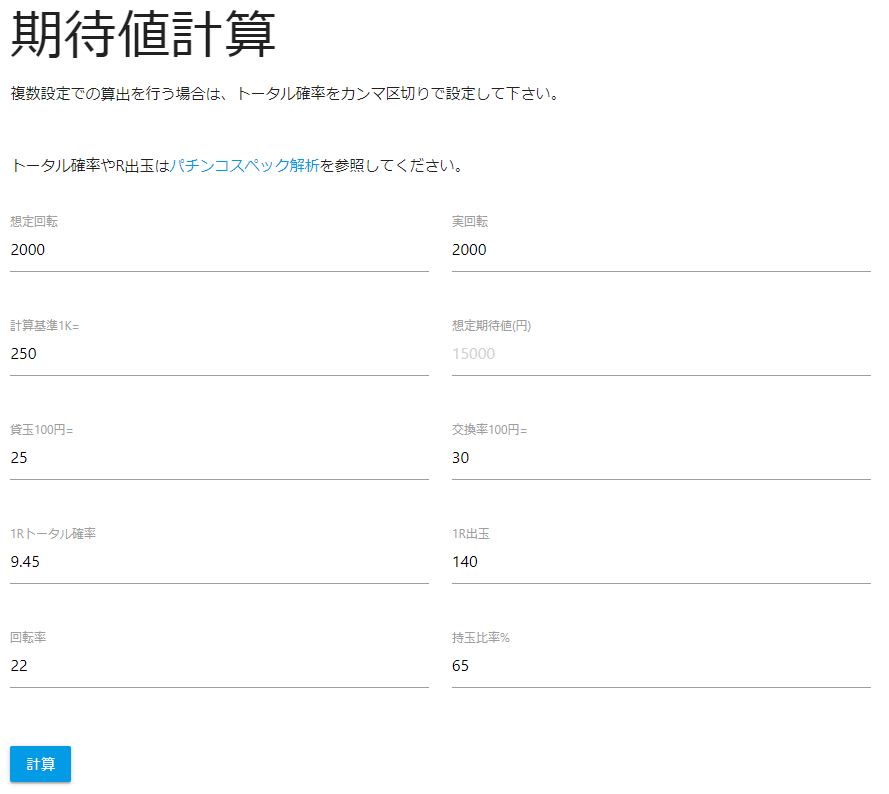Select the 計算基準1K= field with 250
This screenshot has height=794, width=889.
pyautogui.click(x=219, y=354)
